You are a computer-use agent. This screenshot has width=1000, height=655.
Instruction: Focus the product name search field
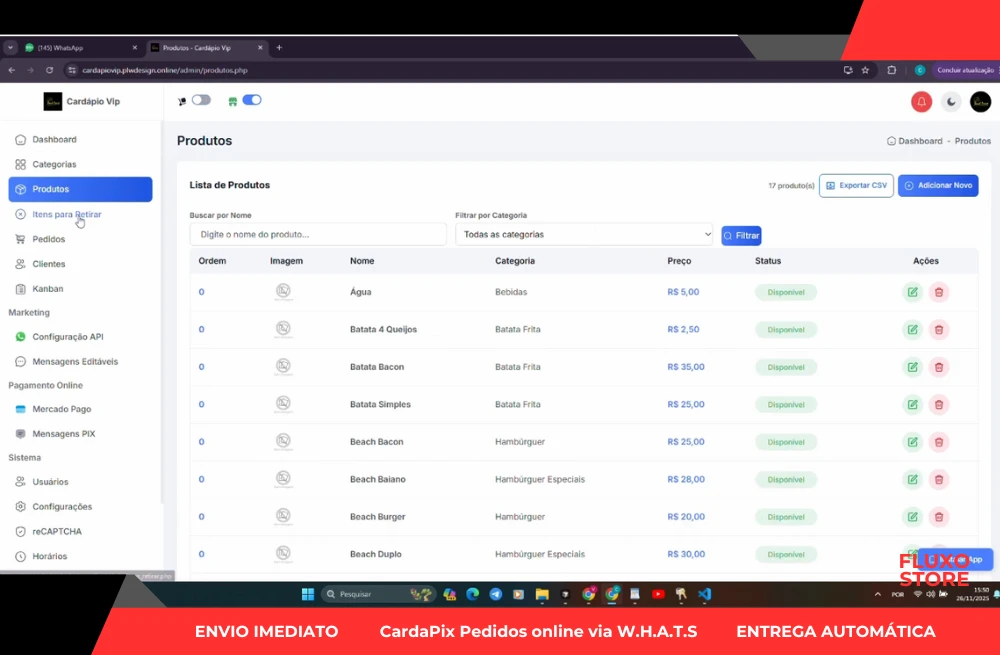coord(317,234)
